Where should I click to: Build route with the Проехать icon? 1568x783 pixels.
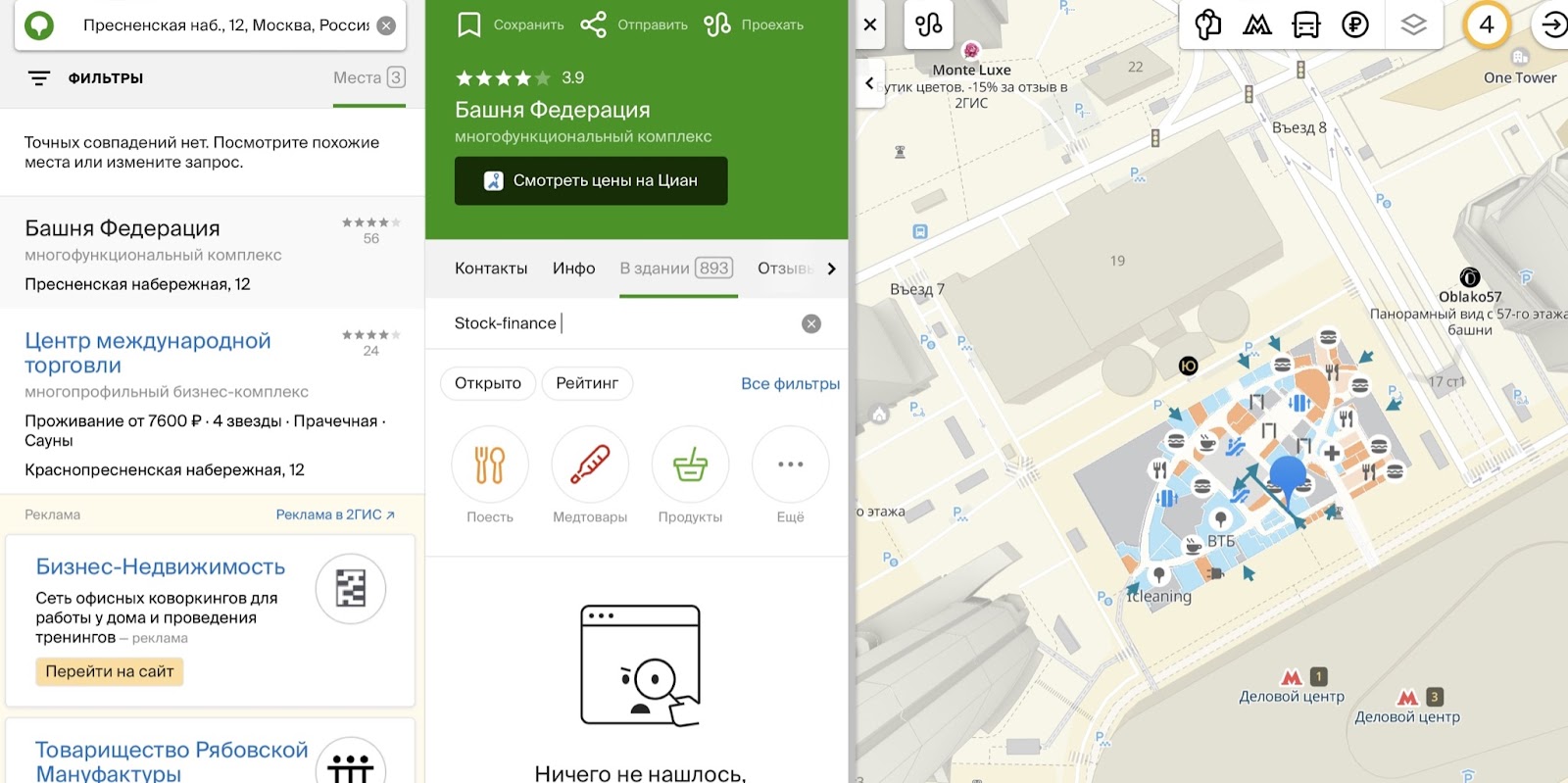pyautogui.click(x=716, y=24)
